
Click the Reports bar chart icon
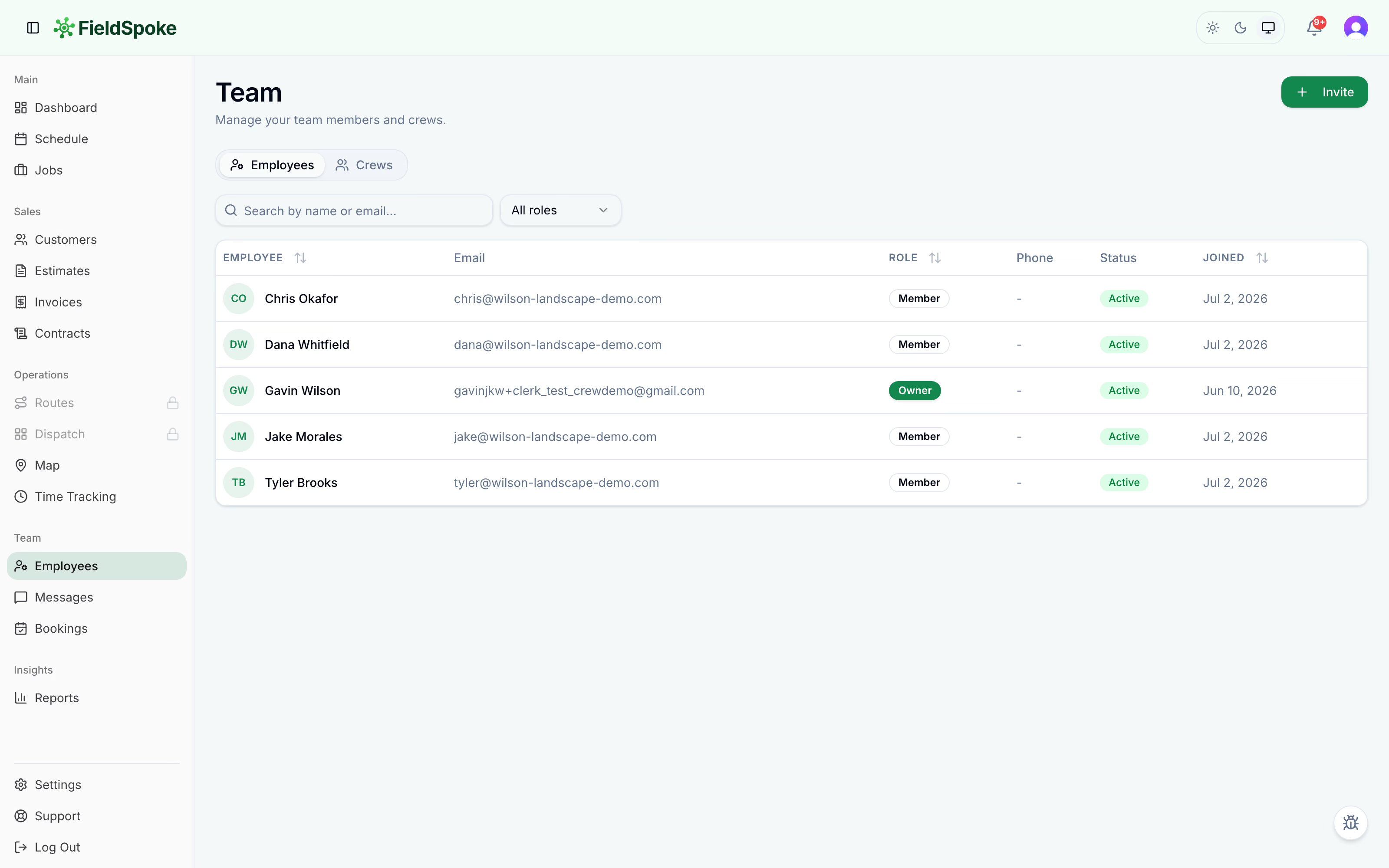21,698
